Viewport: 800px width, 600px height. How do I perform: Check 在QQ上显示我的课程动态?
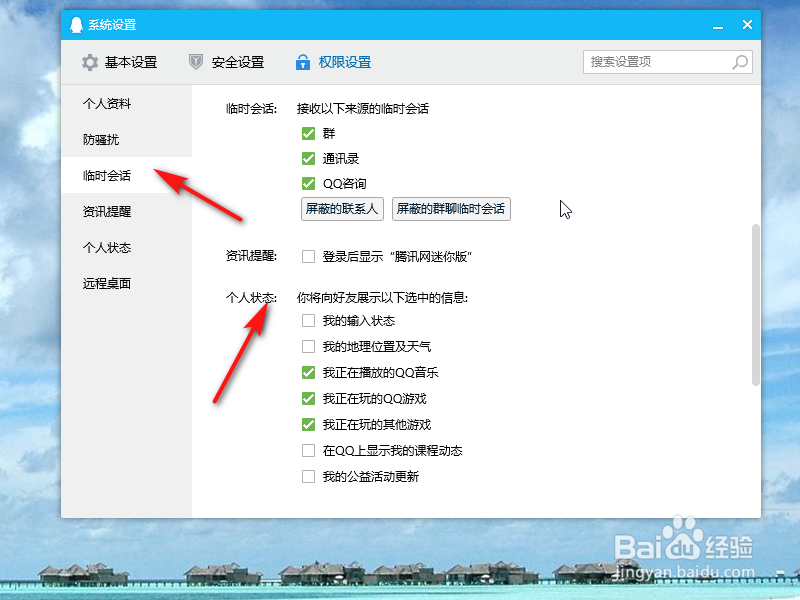(x=308, y=451)
